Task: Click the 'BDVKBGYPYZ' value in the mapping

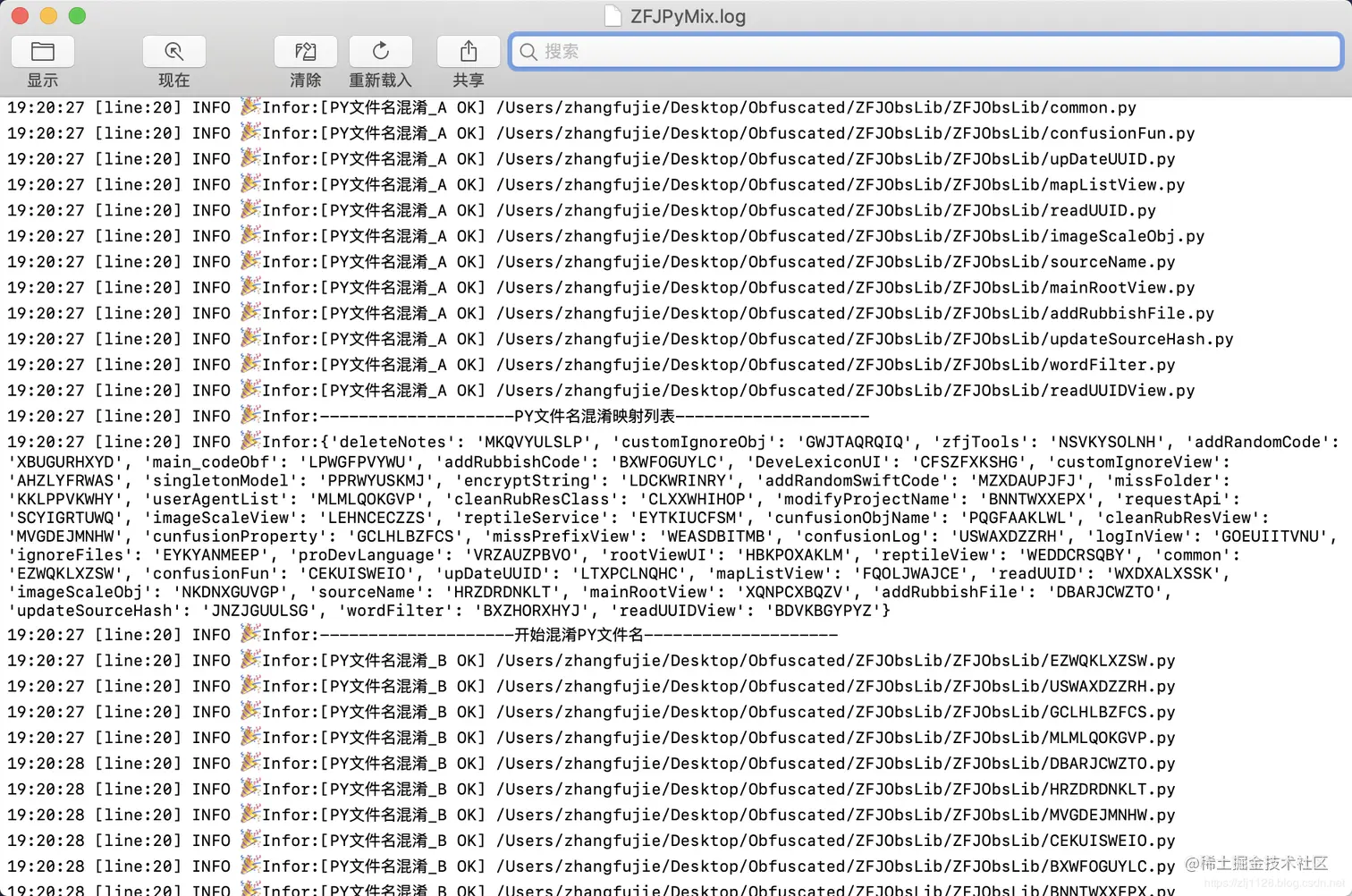Action: [824, 611]
